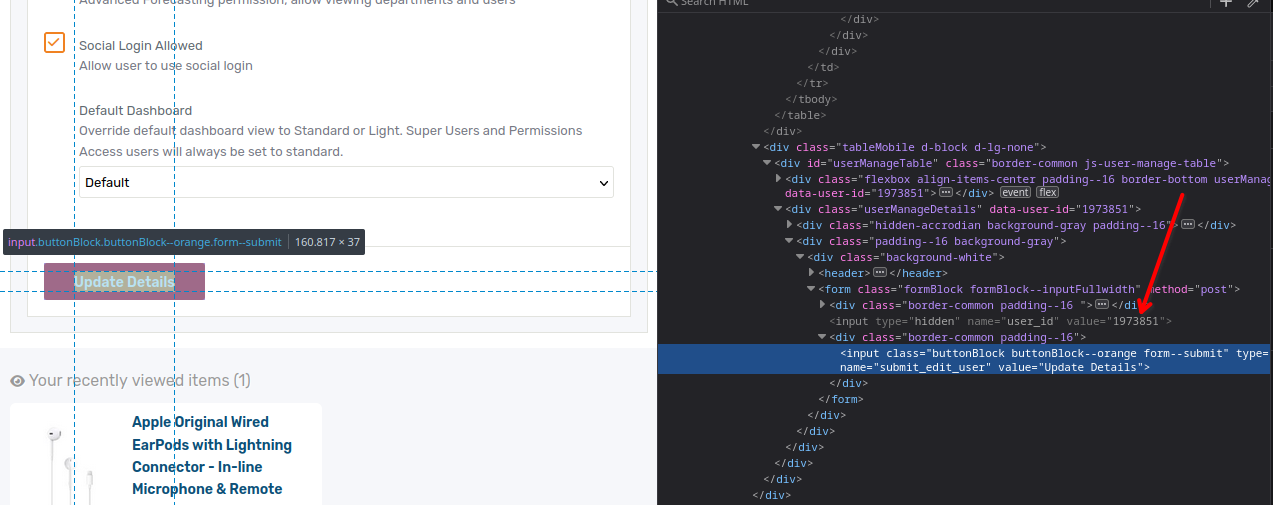Click ellipsis badge after data-user-id flexbox div
Viewport: 1273px width, 505px height.
[945, 193]
